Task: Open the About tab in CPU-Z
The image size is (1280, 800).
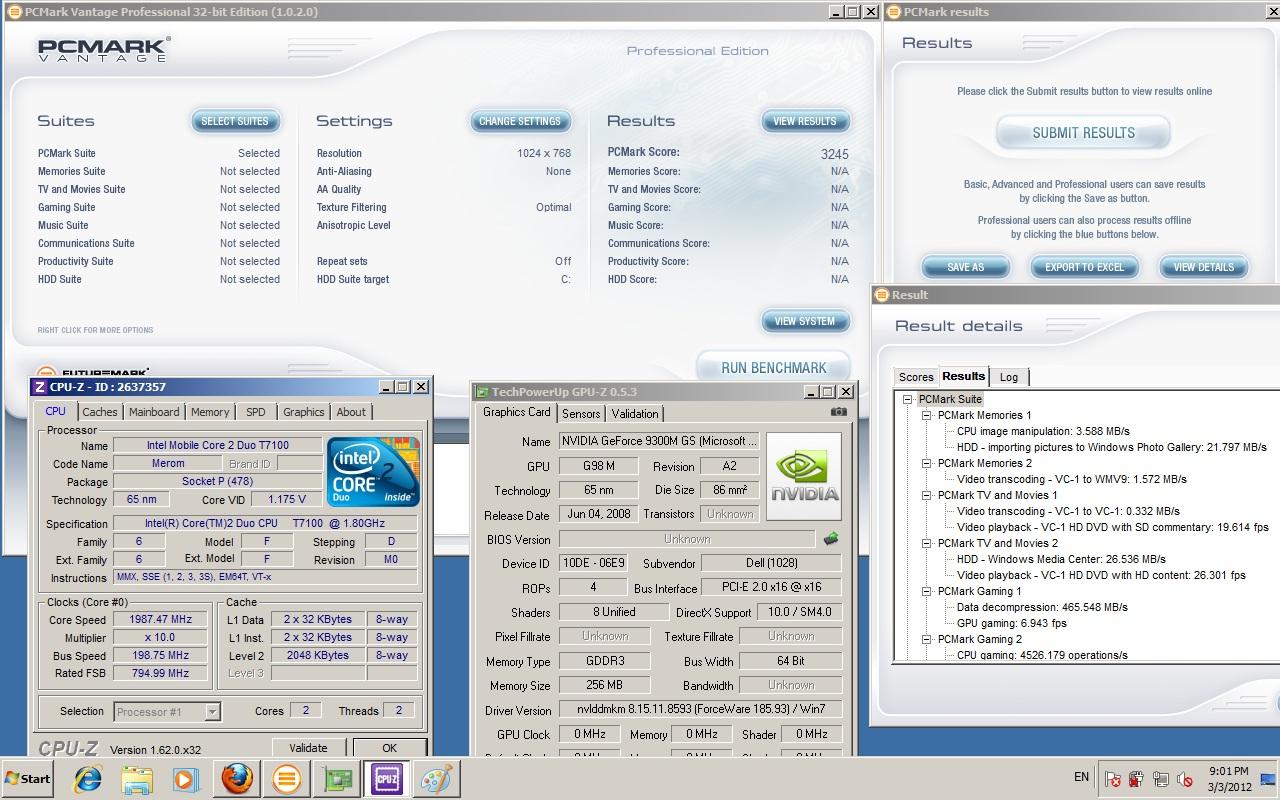Action: coord(351,412)
